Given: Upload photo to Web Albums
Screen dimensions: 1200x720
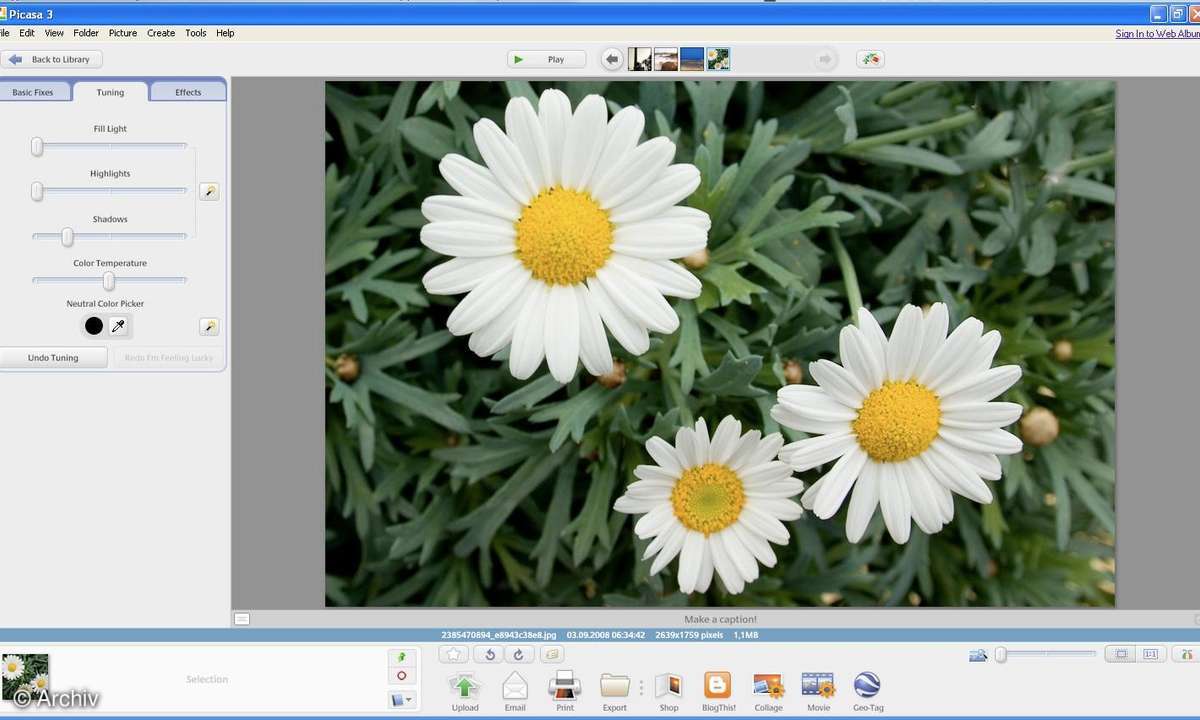Looking at the screenshot, I should coord(465,691).
